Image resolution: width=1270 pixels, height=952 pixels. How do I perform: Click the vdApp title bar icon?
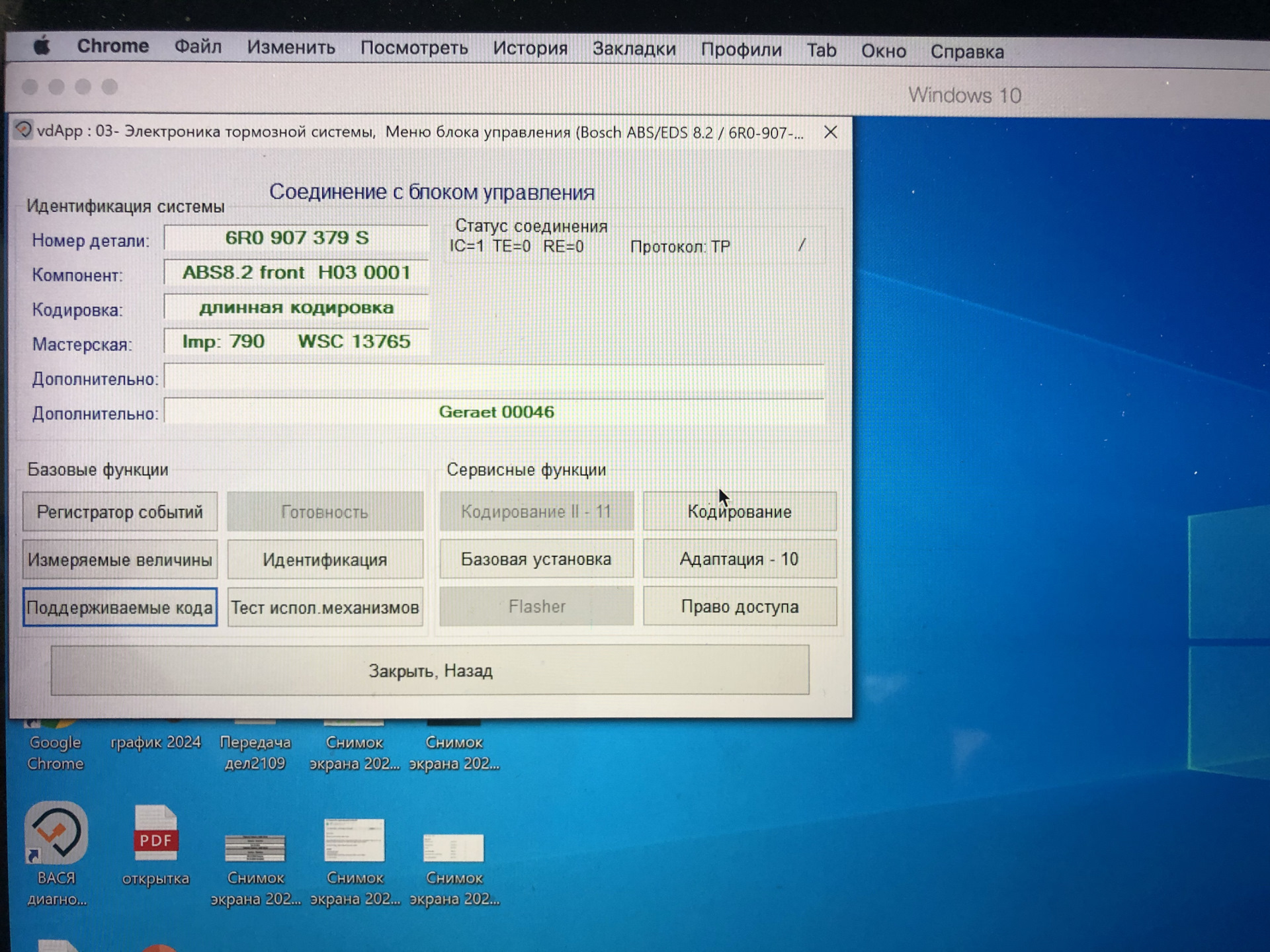pyautogui.click(x=24, y=130)
